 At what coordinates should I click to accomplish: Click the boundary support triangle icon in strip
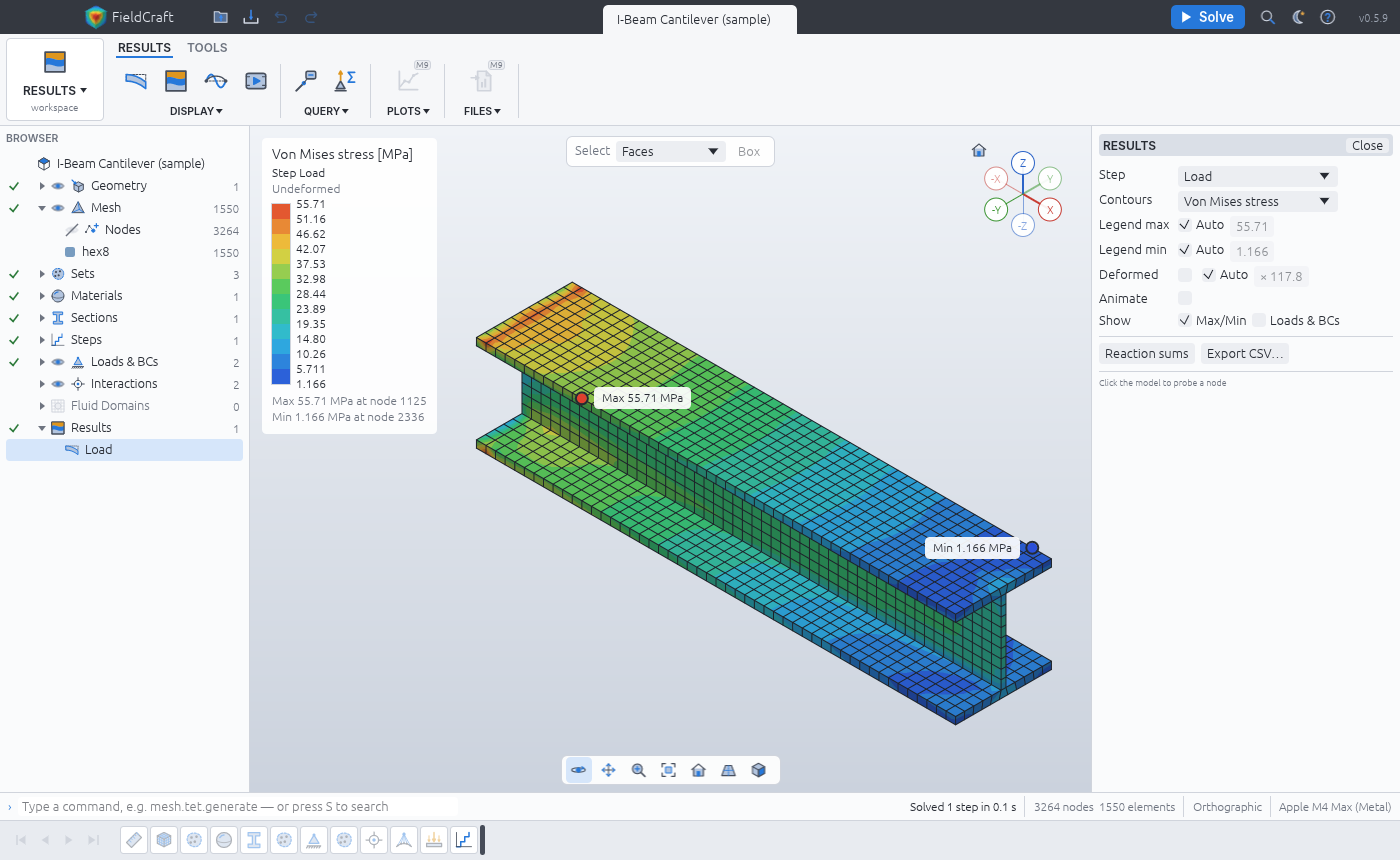pos(314,840)
